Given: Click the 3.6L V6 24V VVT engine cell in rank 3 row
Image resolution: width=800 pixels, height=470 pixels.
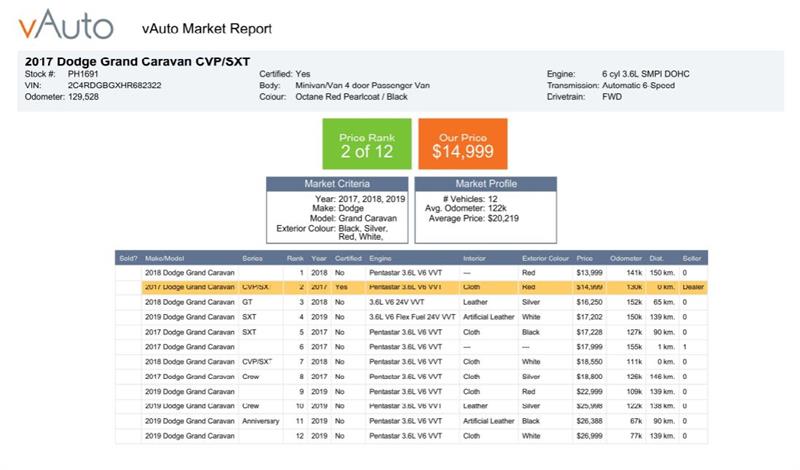Looking at the screenshot, I should (396, 302).
